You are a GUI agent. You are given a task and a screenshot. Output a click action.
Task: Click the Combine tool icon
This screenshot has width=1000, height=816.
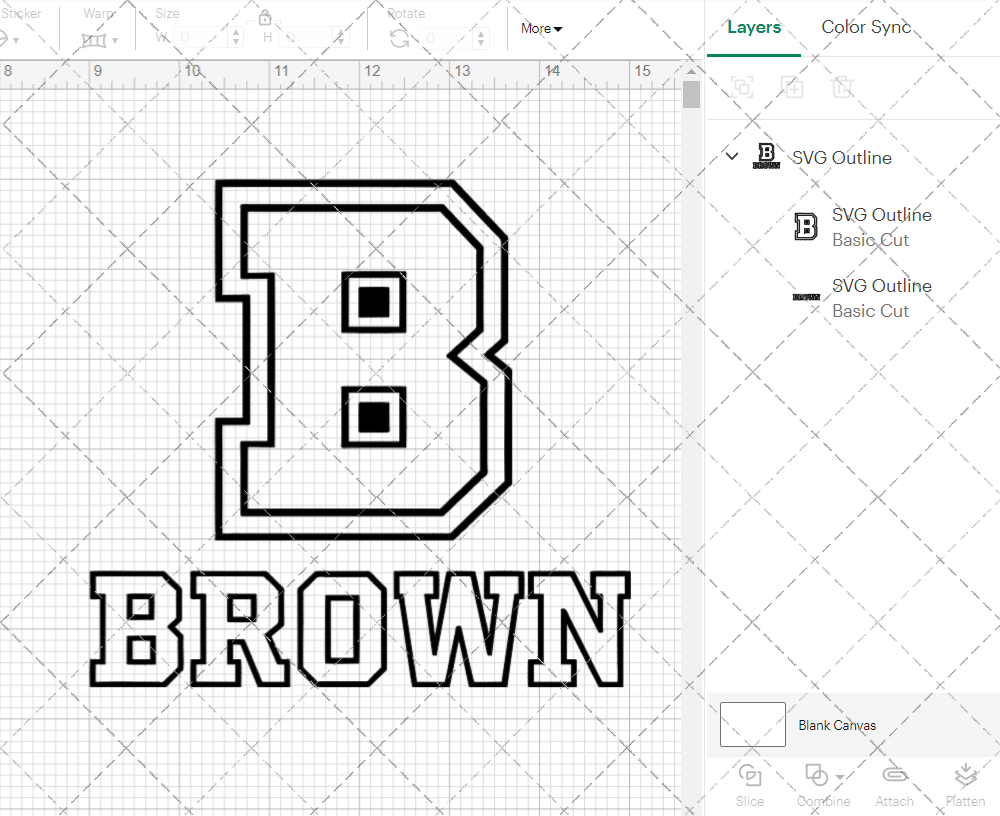[817, 775]
